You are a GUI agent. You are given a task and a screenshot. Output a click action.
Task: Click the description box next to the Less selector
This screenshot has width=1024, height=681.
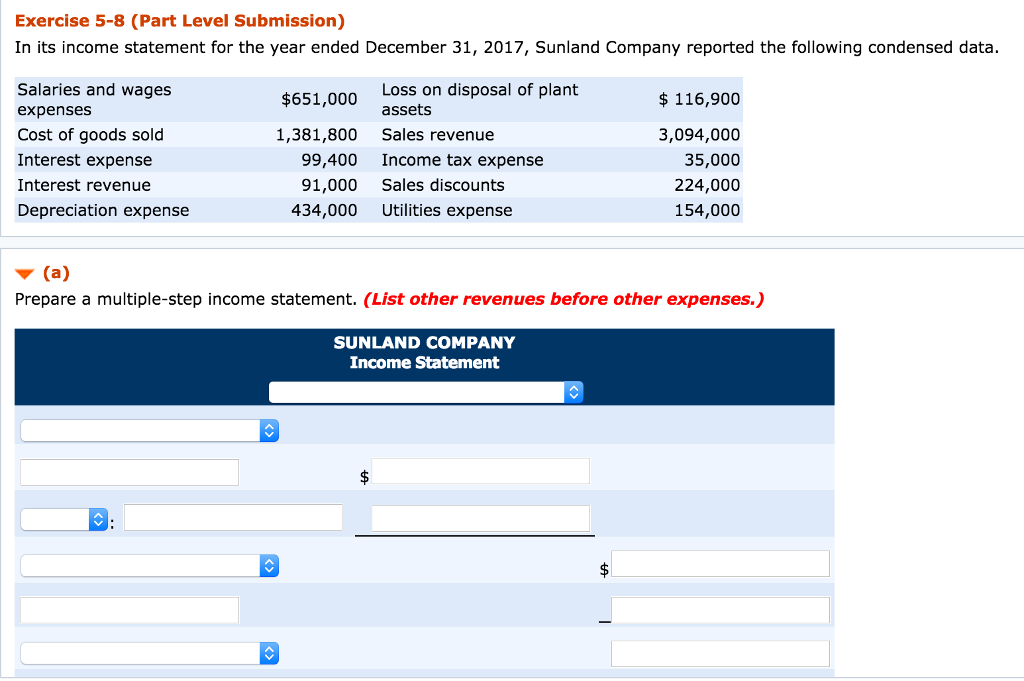tap(233, 517)
